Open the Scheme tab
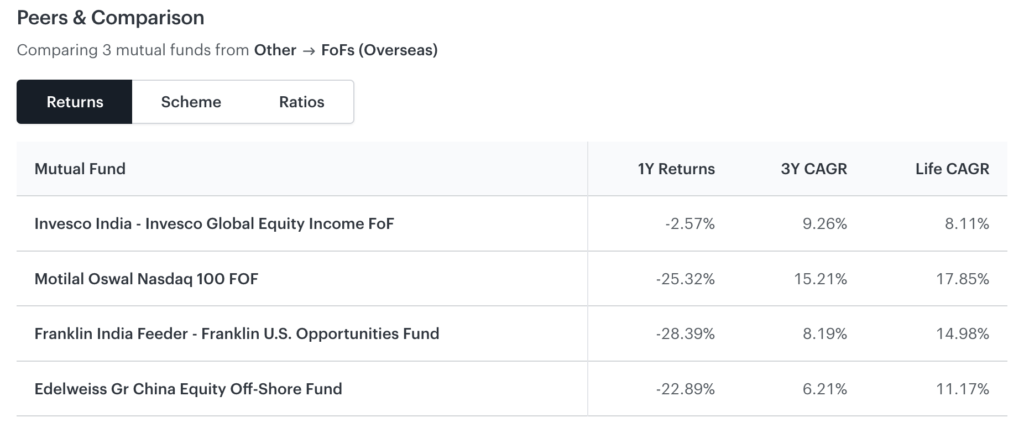The height and width of the screenshot is (438, 1024). (191, 102)
